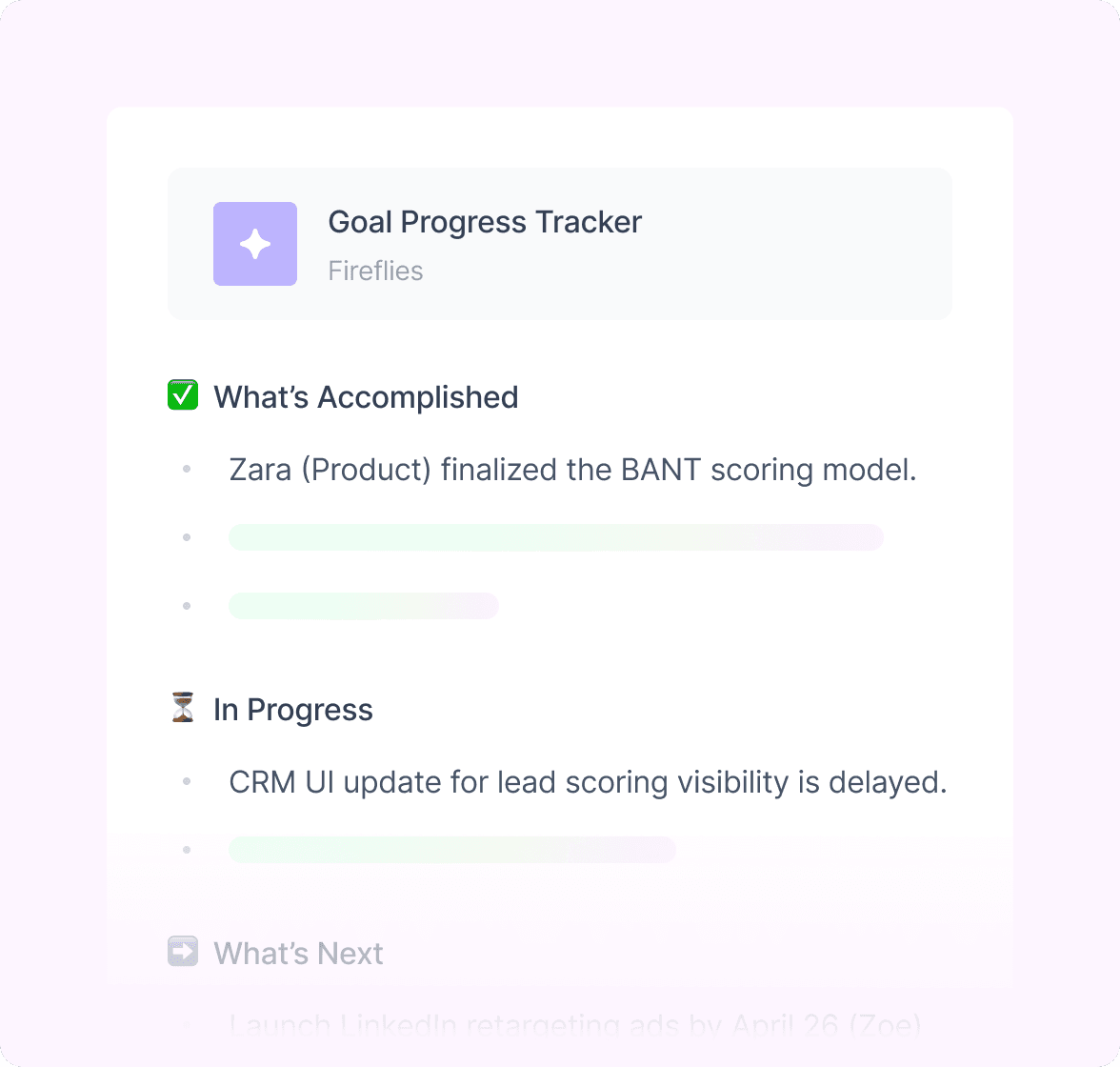
Task: Click the Fireflies subtitle text
Action: [x=375, y=271]
